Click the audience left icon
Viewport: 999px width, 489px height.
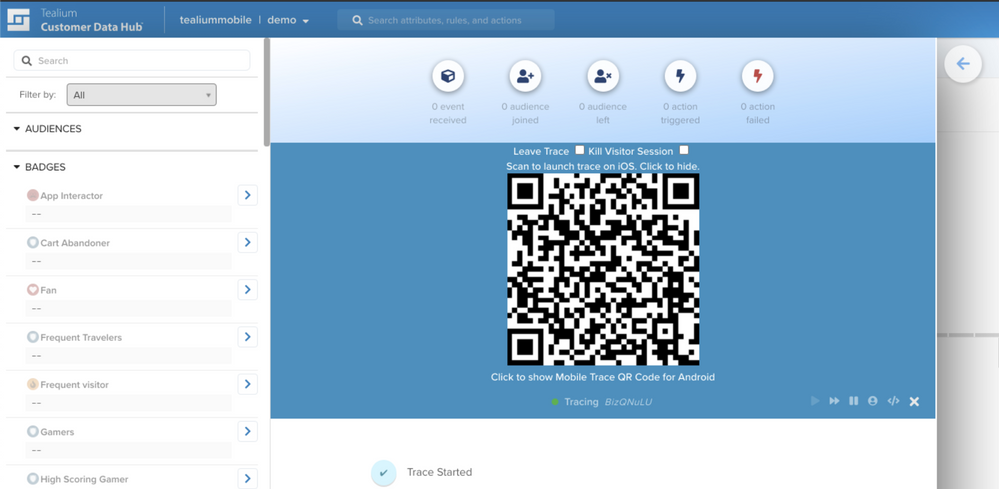pyautogui.click(x=602, y=77)
